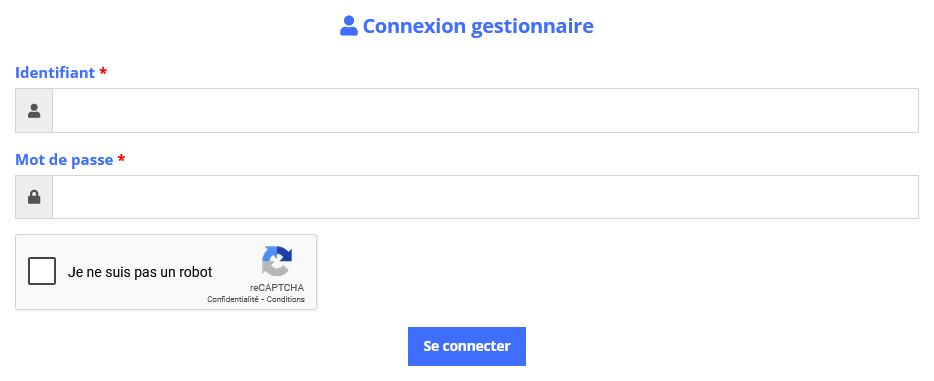The width and height of the screenshot is (934, 381).
Task: Focus the Identifiant text input
Action: point(485,111)
